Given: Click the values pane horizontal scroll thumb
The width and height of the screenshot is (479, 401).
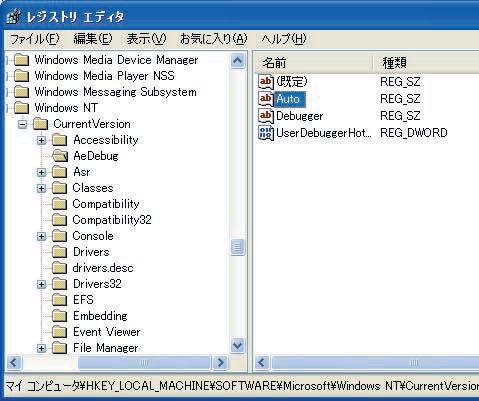Looking at the screenshot, I should [x=375, y=362].
